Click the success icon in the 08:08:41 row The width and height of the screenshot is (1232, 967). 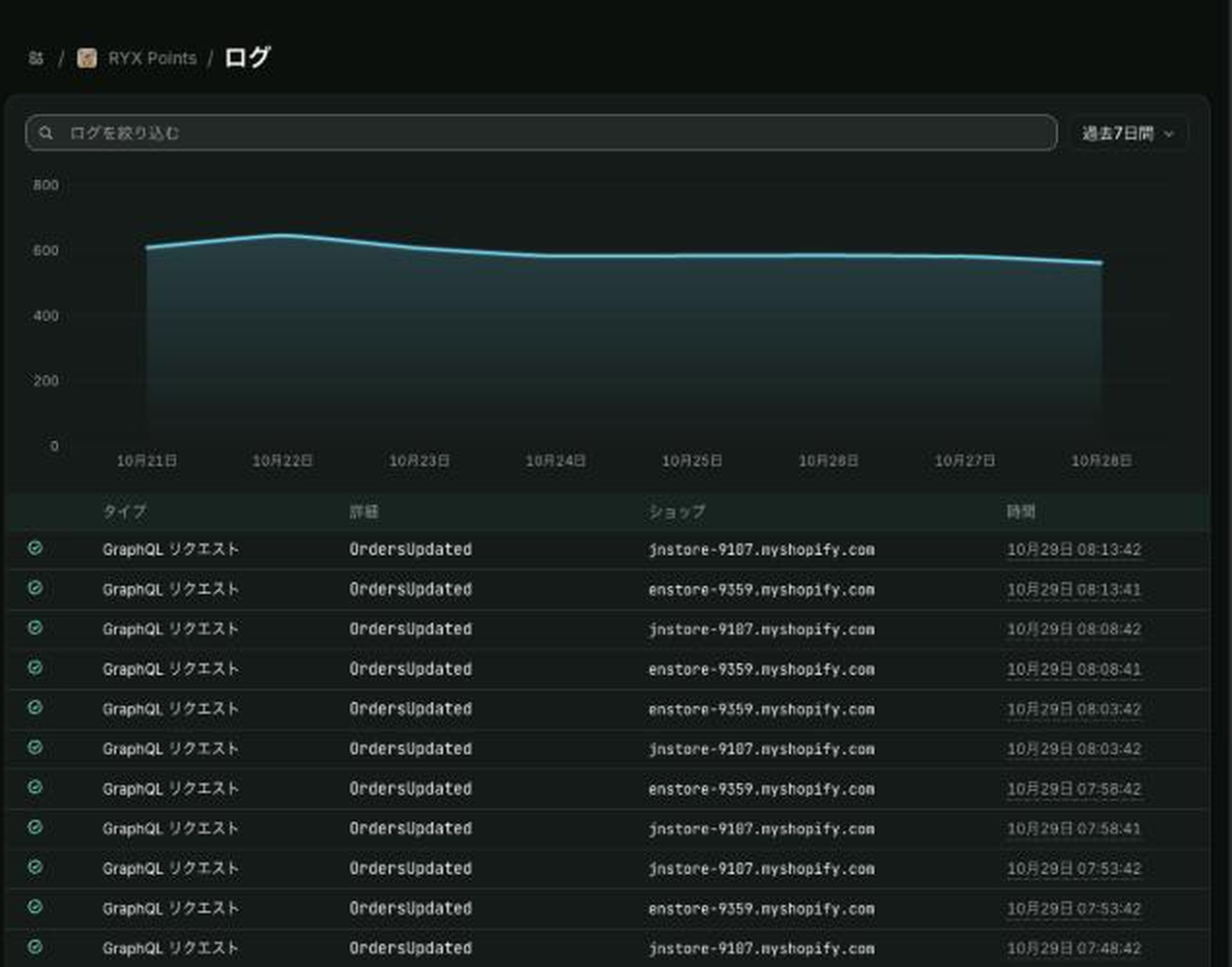(x=35, y=668)
